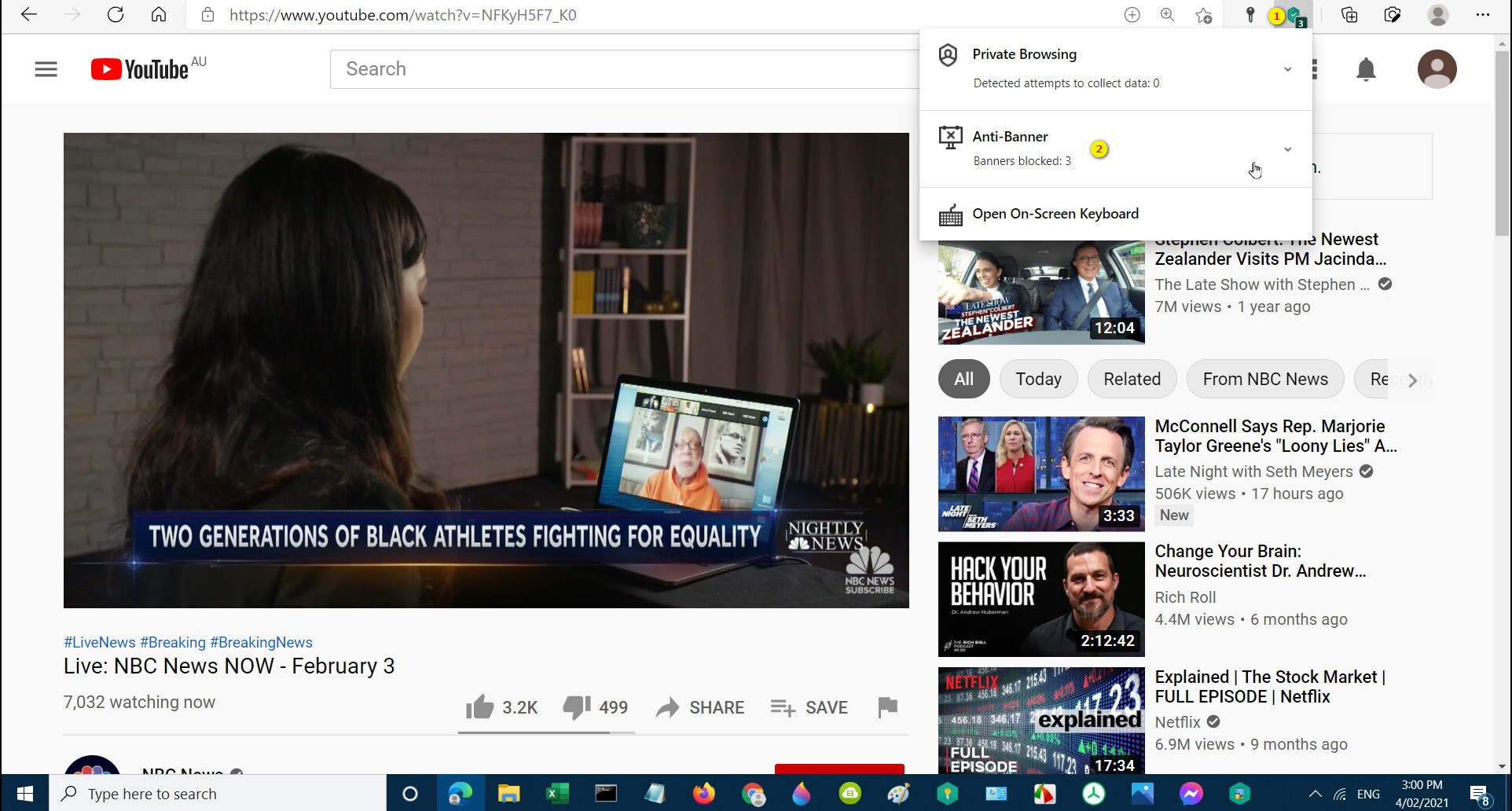Open Seth Meyers 3:33 video thumbnail
The width and height of the screenshot is (1512, 811).
pyautogui.click(x=1041, y=474)
